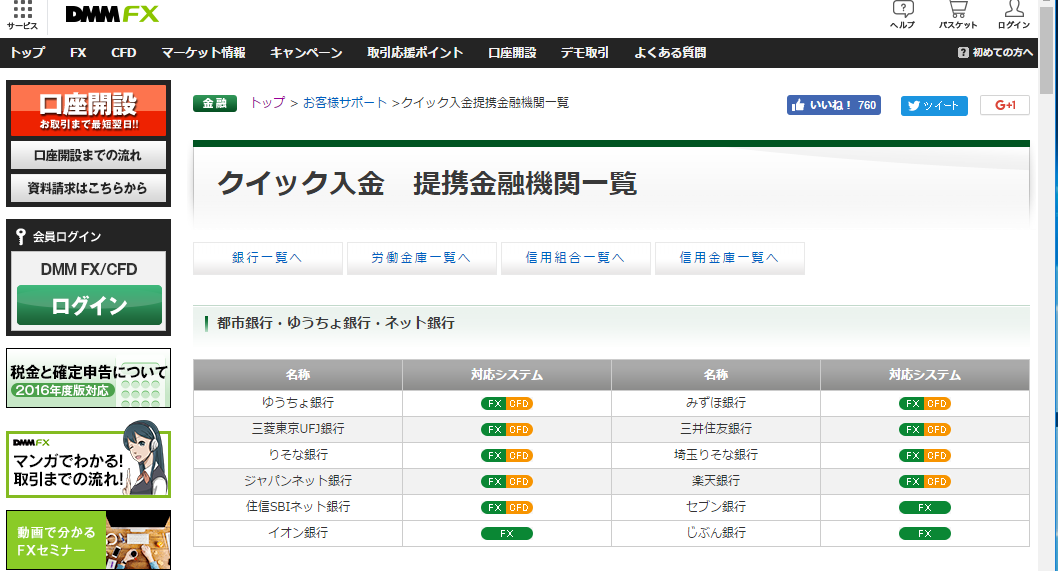Screen dimensions: 1058x571
Task: Click the green ログイン button
Action: point(89,305)
